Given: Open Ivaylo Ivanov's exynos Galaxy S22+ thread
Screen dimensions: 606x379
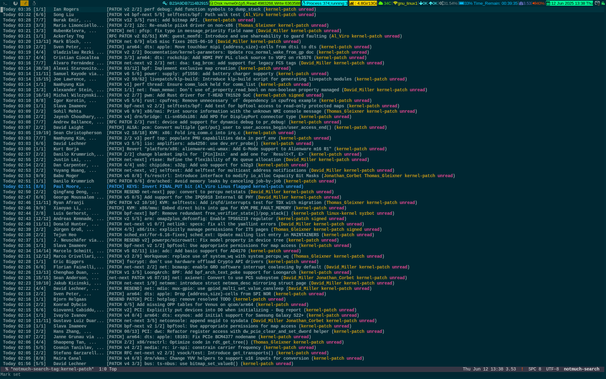Looking at the screenshot, I should tap(180, 315).
